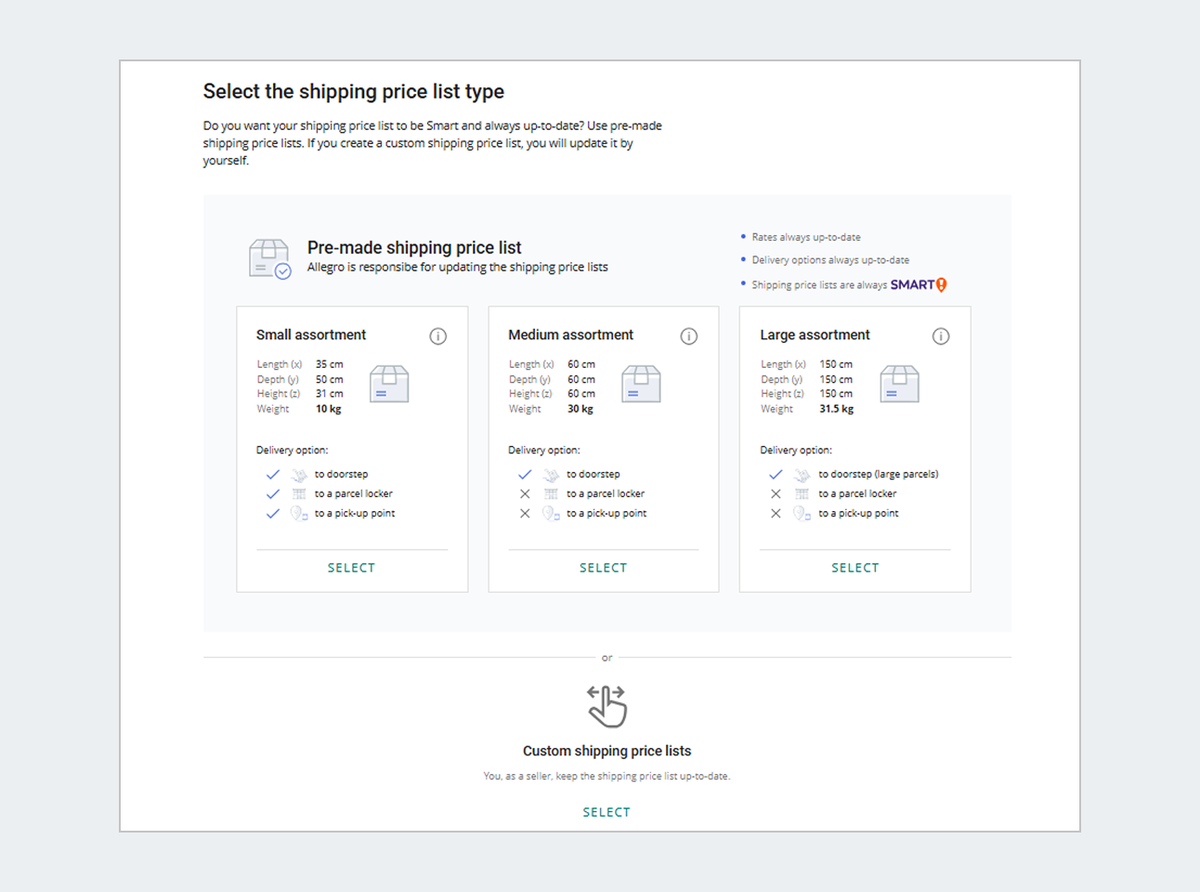1200x892 pixels.
Task: Click the pick-up point pin icon in Medium assortment
Action: (x=551, y=513)
